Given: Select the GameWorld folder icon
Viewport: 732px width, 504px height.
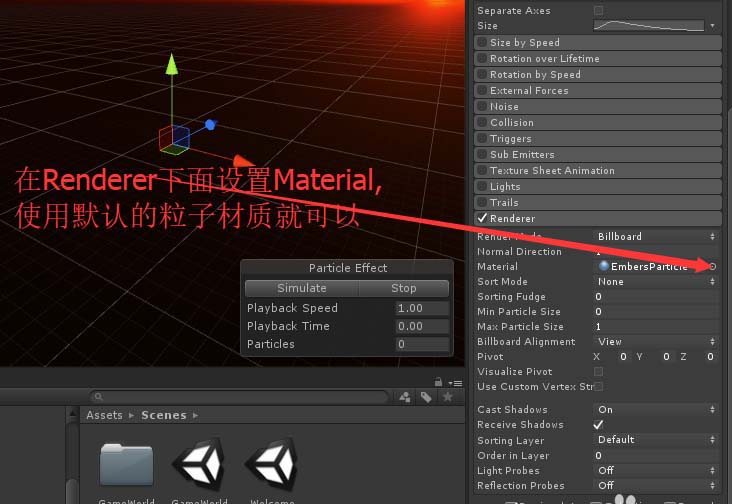Looking at the screenshot, I should [127, 465].
